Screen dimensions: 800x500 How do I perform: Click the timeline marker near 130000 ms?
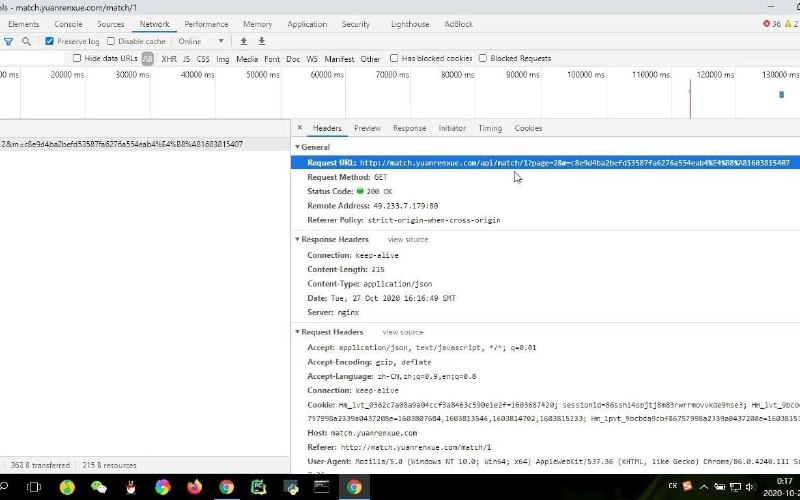(x=781, y=94)
